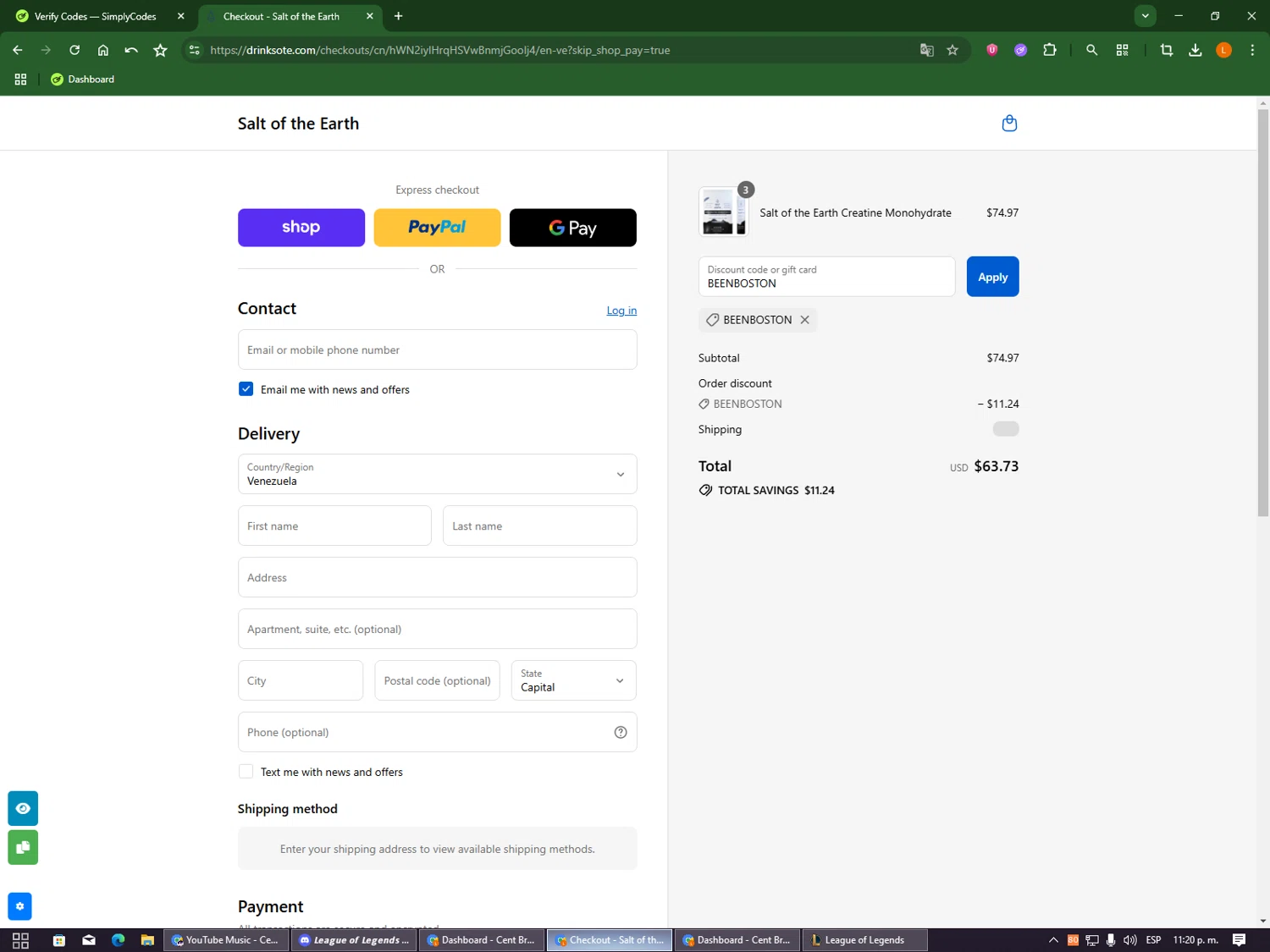The height and width of the screenshot is (952, 1270).
Task: Open the browser home page
Action: pos(103,50)
